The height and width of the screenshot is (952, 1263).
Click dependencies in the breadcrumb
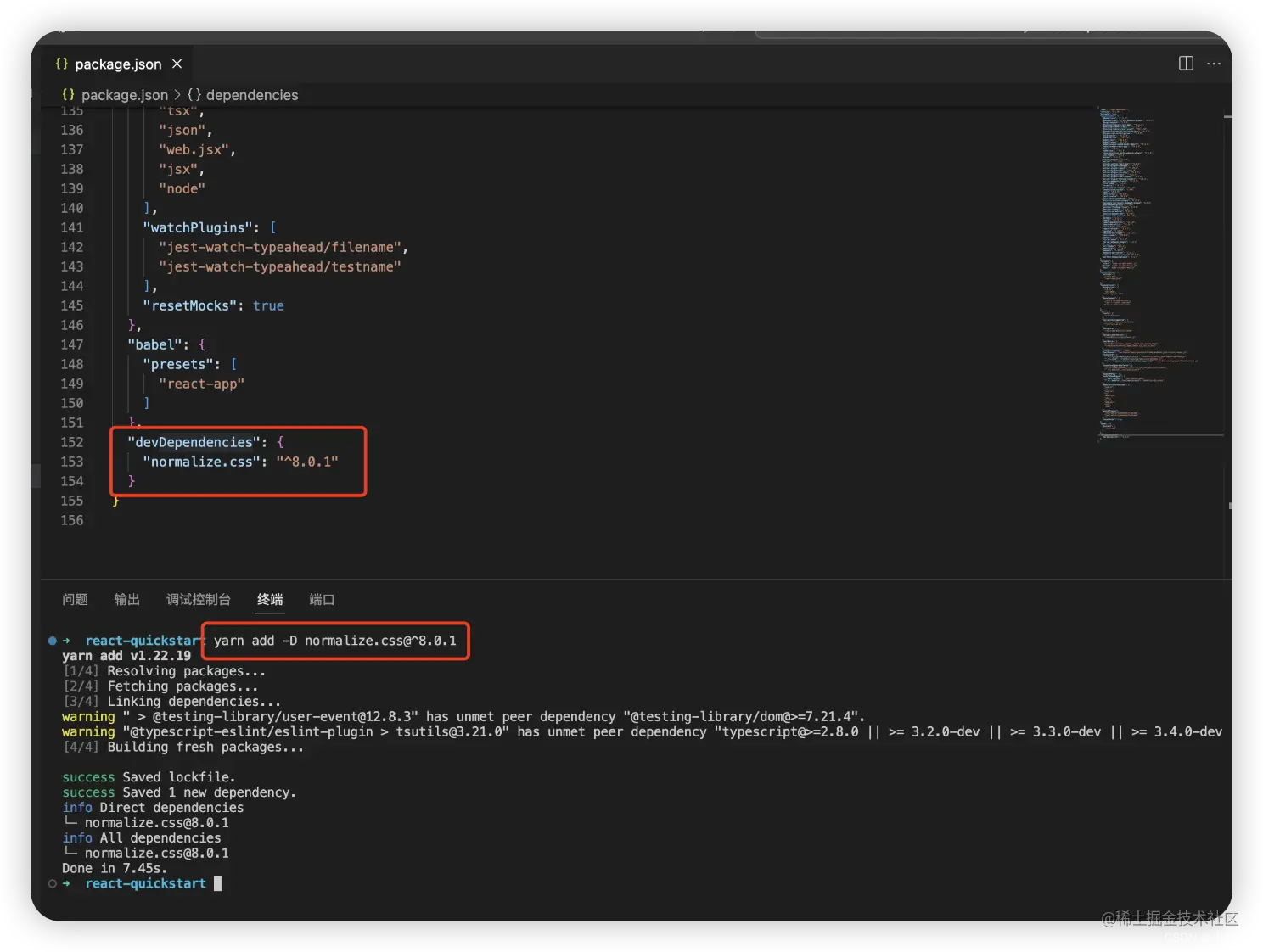(x=252, y=95)
